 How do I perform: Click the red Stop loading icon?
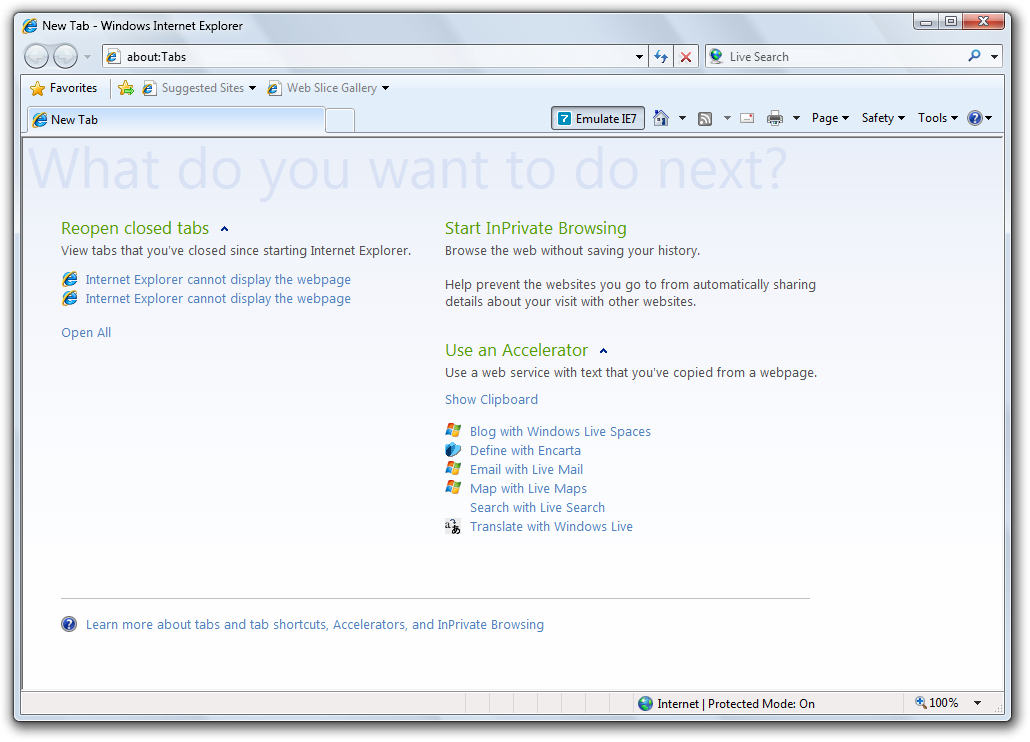tap(685, 57)
